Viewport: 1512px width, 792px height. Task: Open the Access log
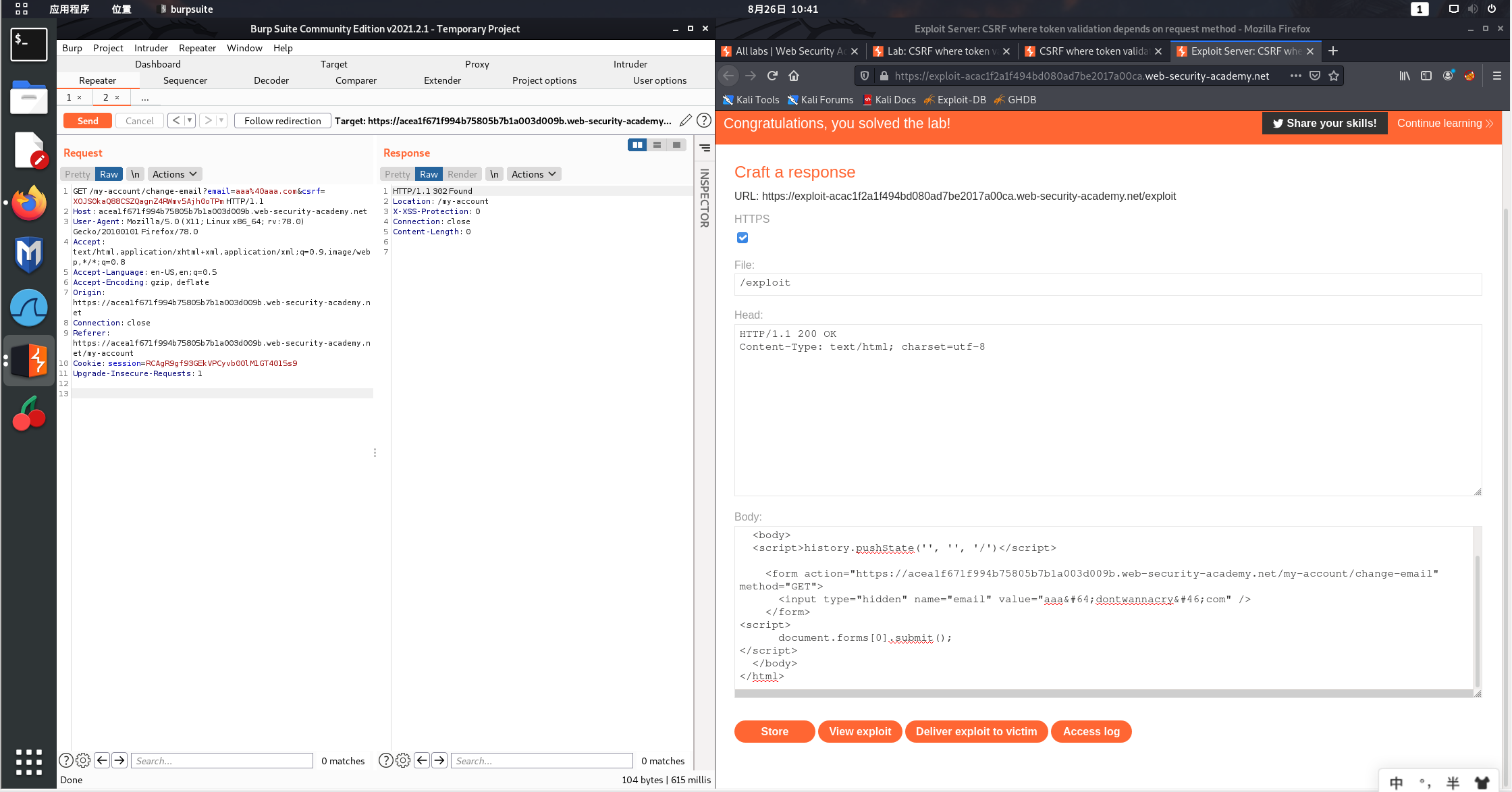(x=1091, y=731)
